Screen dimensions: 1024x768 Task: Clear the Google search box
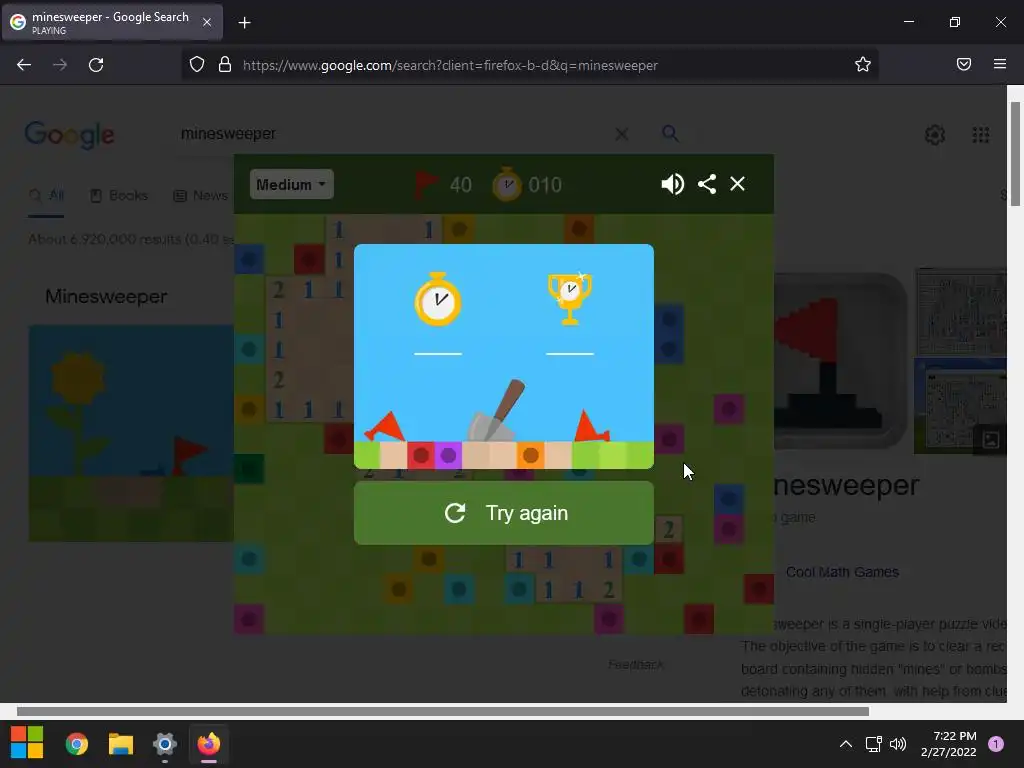[622, 134]
